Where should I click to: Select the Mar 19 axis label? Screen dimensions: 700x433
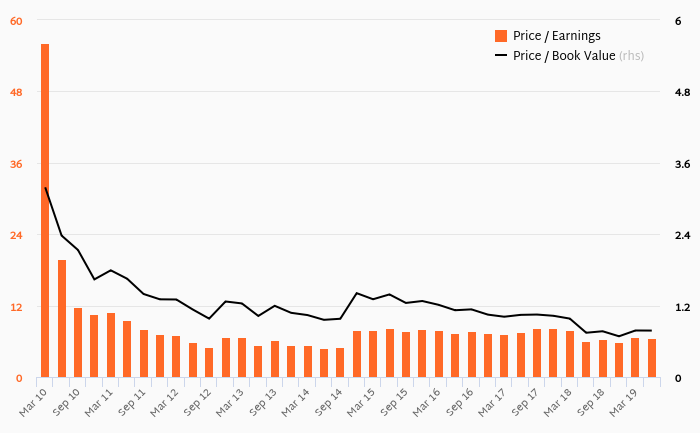click(623, 402)
